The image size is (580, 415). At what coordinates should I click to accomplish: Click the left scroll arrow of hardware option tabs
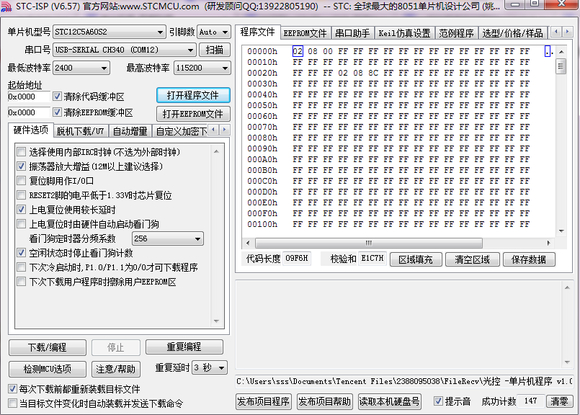click(213, 130)
